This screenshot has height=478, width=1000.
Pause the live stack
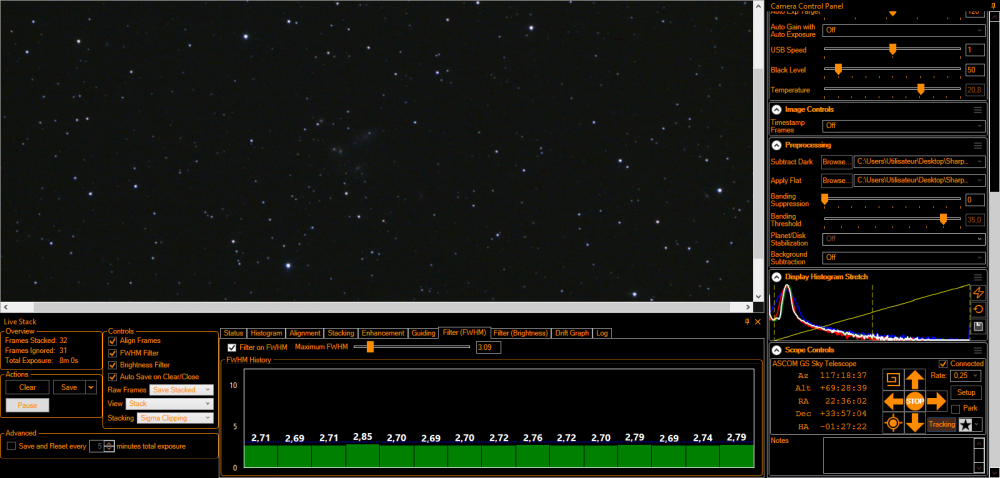(x=27, y=405)
